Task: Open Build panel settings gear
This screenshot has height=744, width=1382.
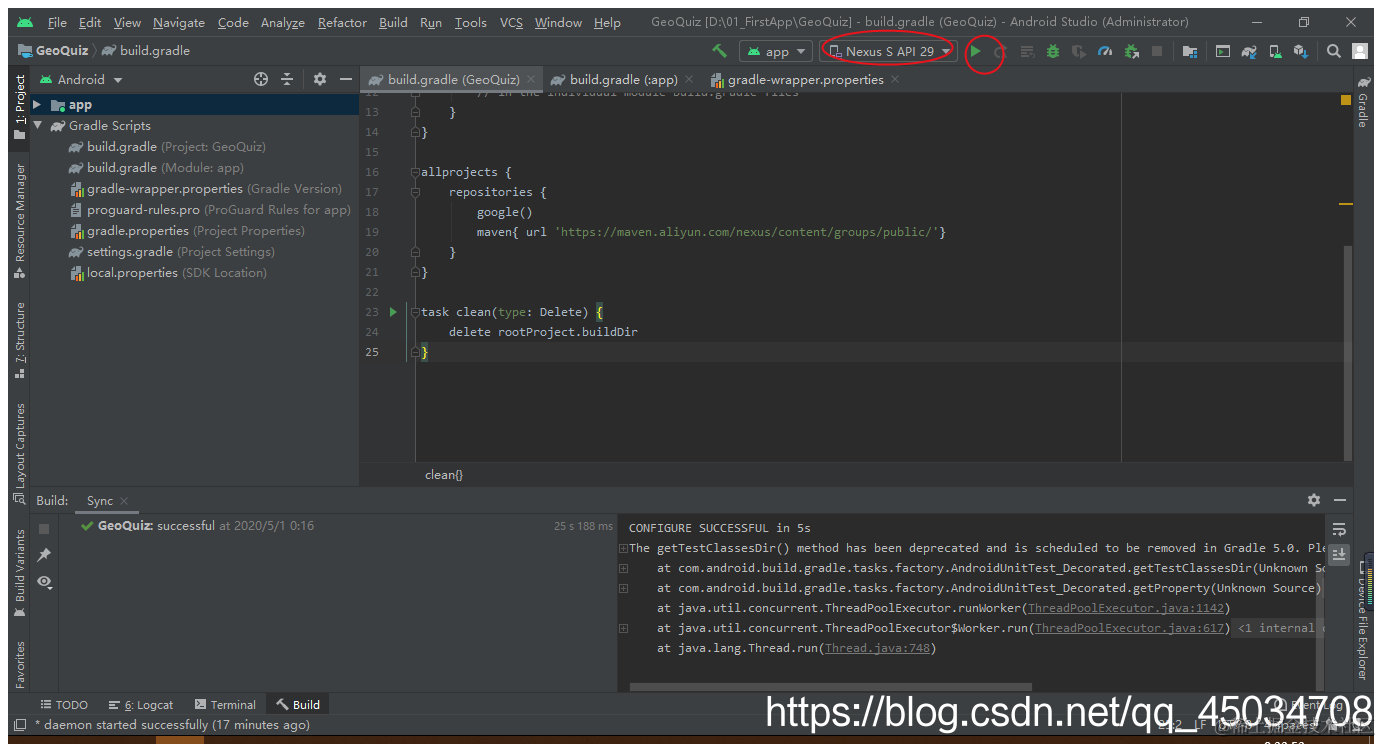Action: pyautogui.click(x=1314, y=500)
